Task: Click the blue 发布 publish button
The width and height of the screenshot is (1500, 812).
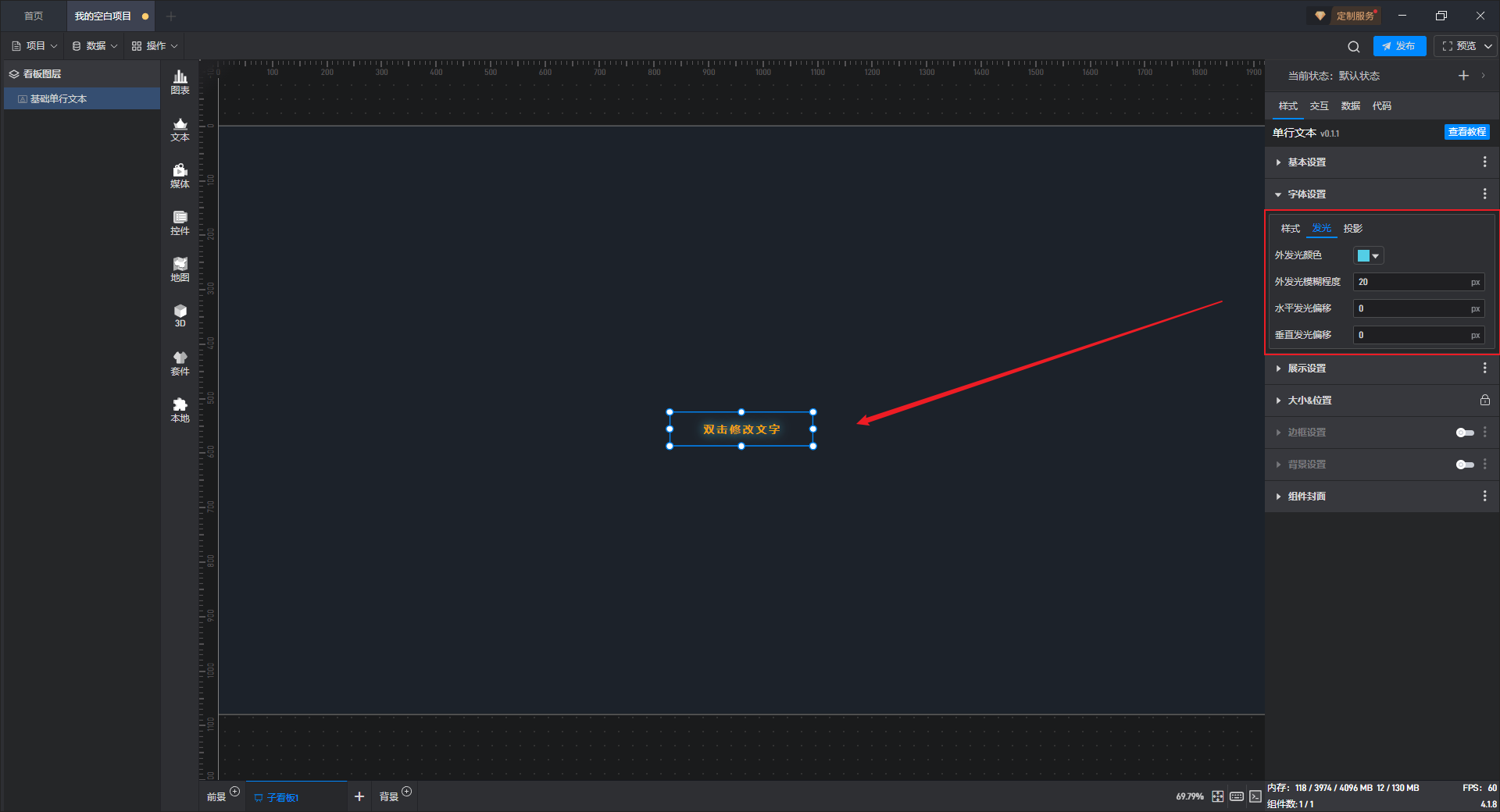Action: tap(1399, 46)
